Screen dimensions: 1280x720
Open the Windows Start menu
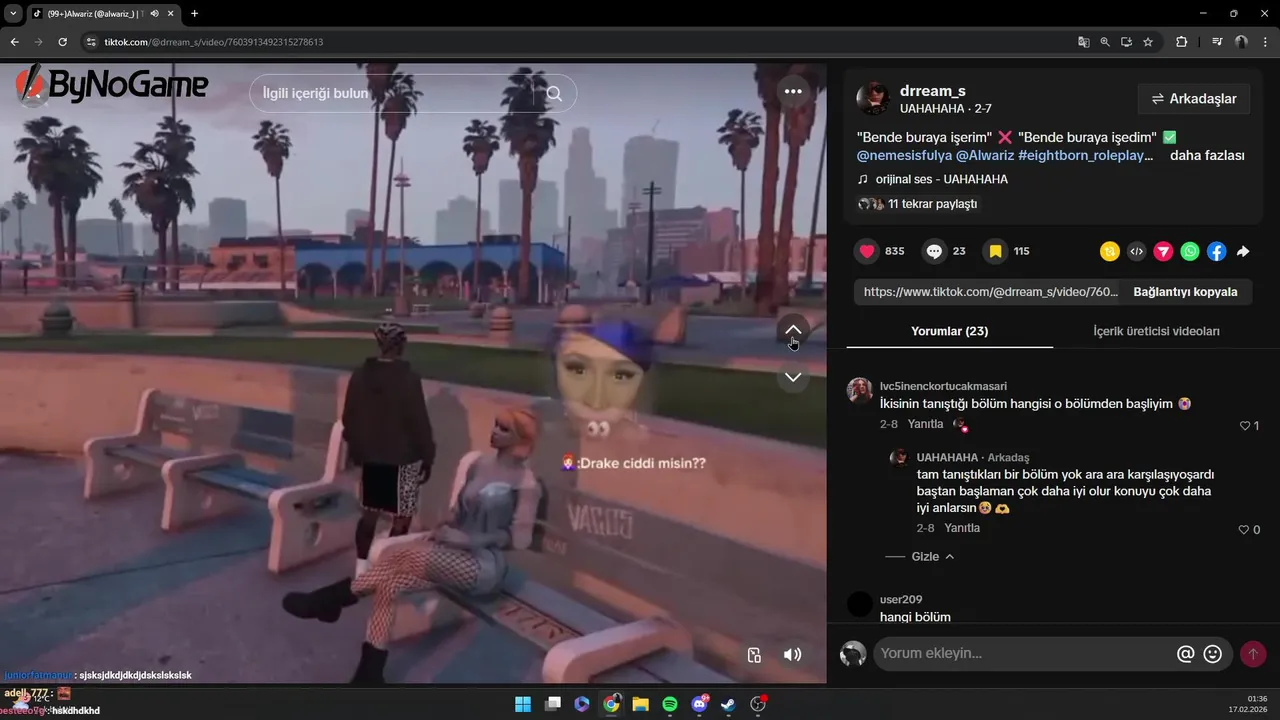[x=523, y=704]
